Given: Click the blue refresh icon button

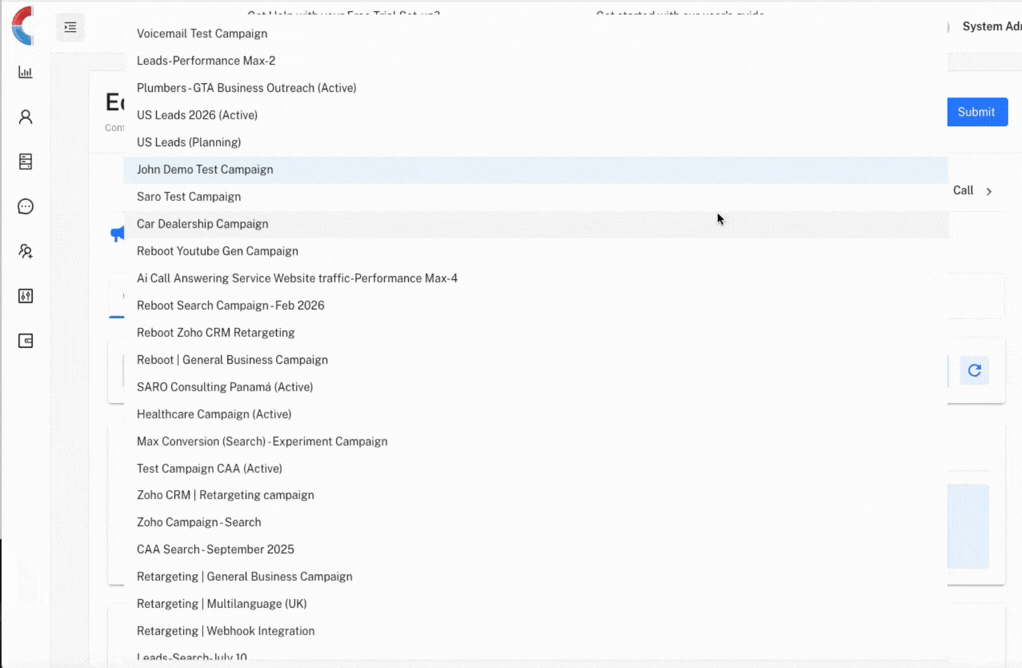Looking at the screenshot, I should 974,371.
